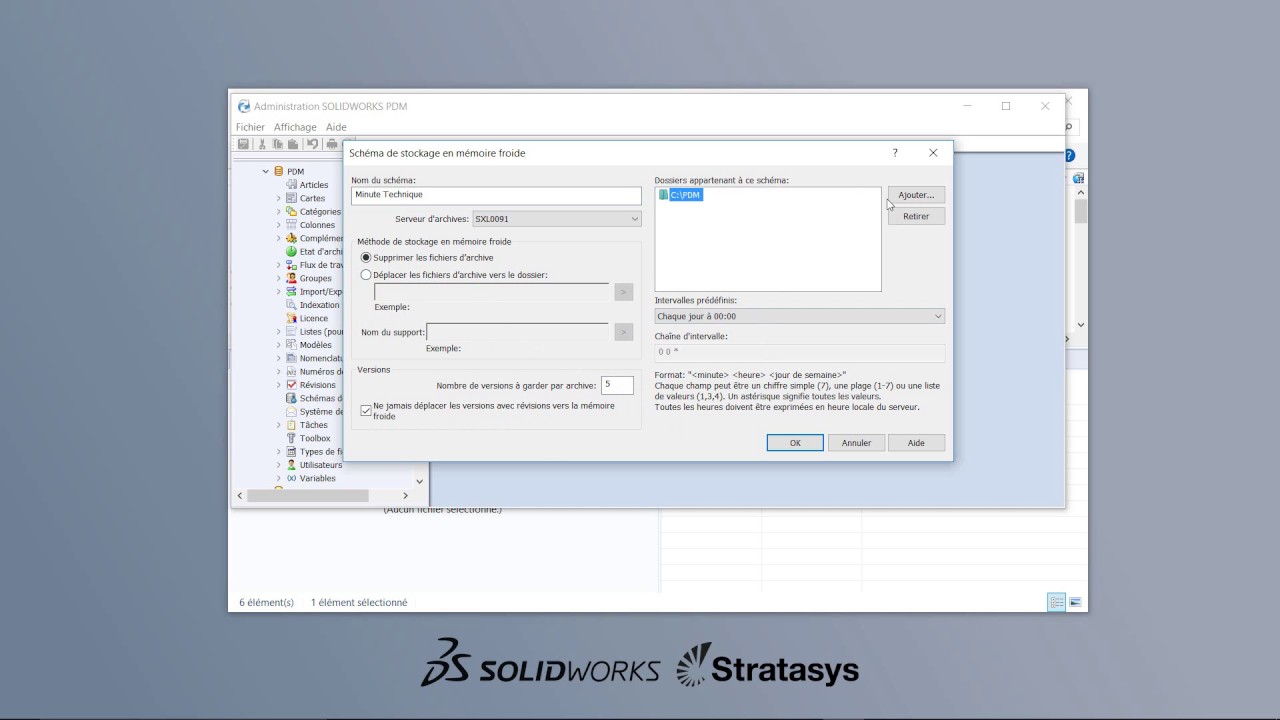
Task: Click the Aide button in dialog
Action: [916, 443]
